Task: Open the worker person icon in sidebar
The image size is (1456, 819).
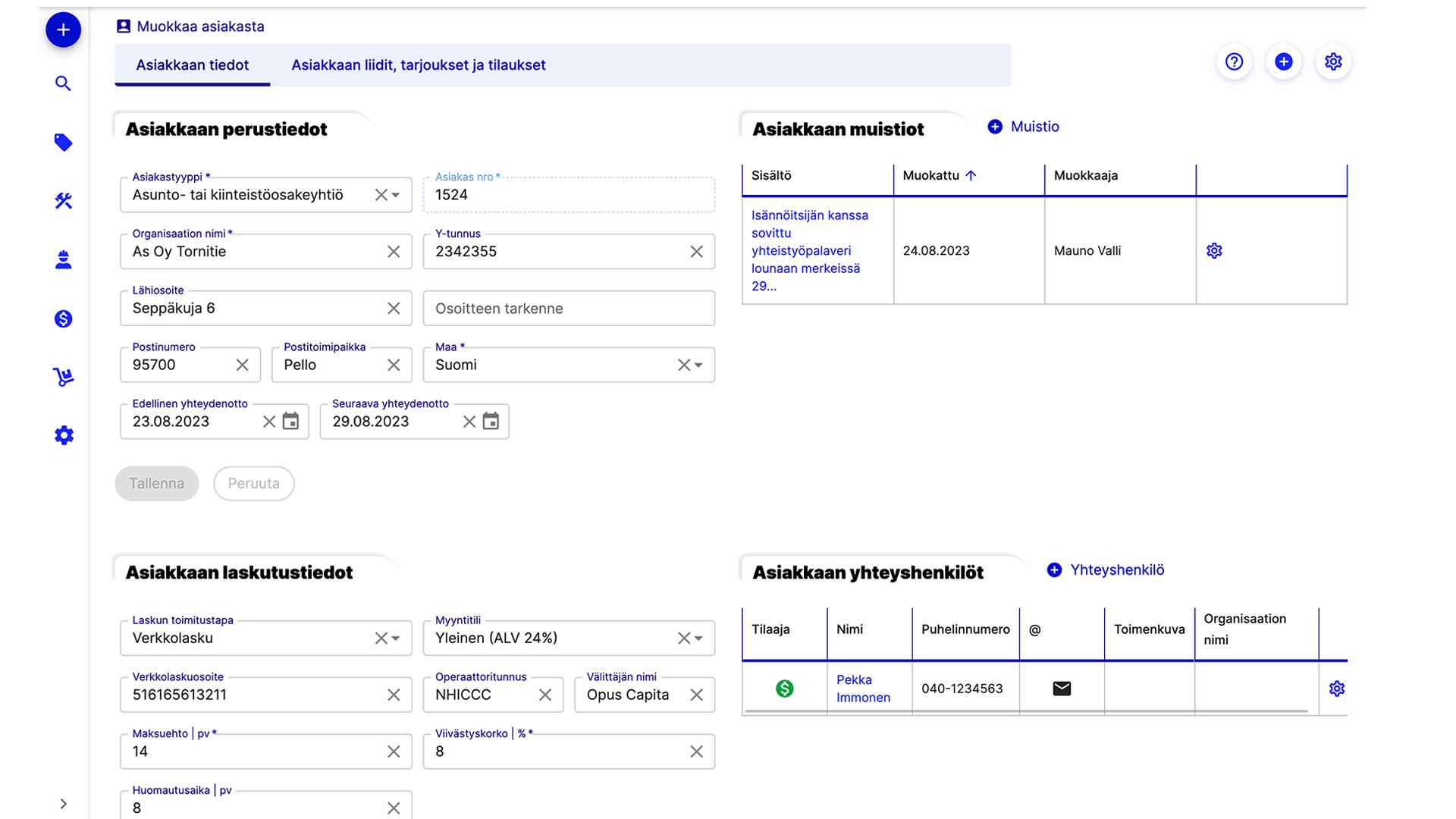Action: click(64, 260)
